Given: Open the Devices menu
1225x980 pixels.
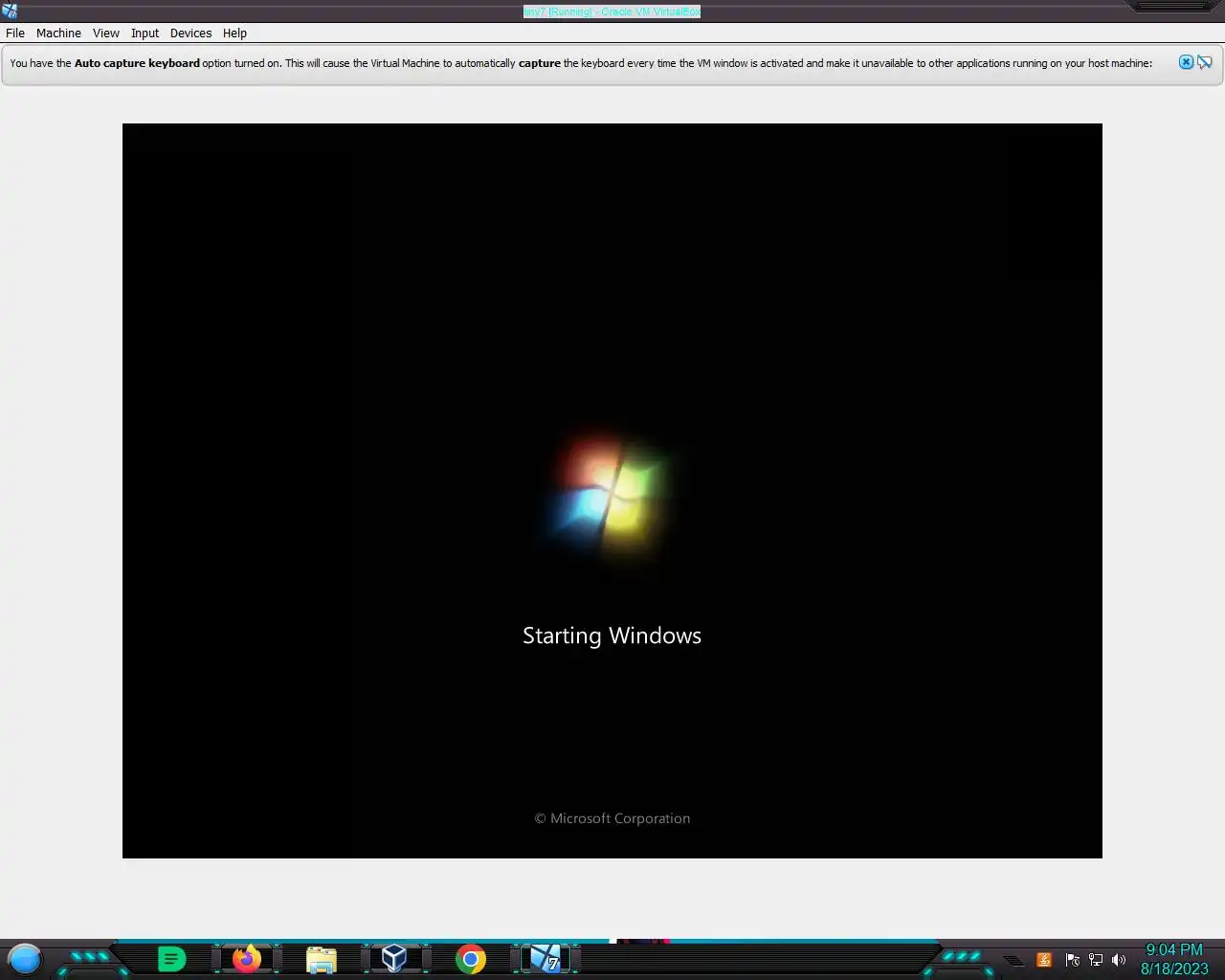Looking at the screenshot, I should pyautogui.click(x=190, y=33).
